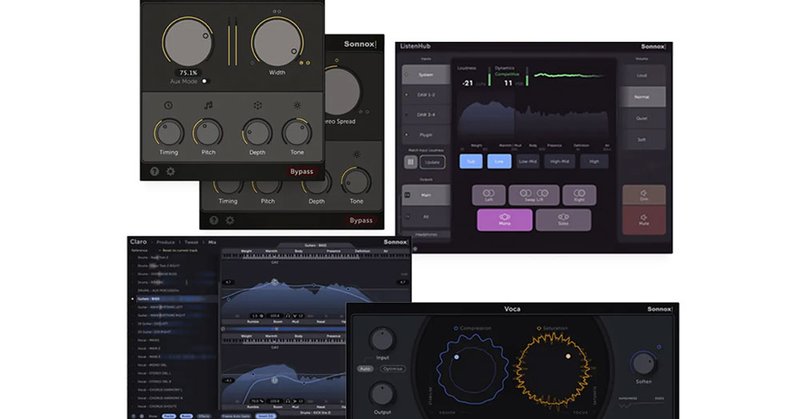Select the Quiet volume preset in ListenHub
The height and width of the screenshot is (419, 800).
point(642,118)
